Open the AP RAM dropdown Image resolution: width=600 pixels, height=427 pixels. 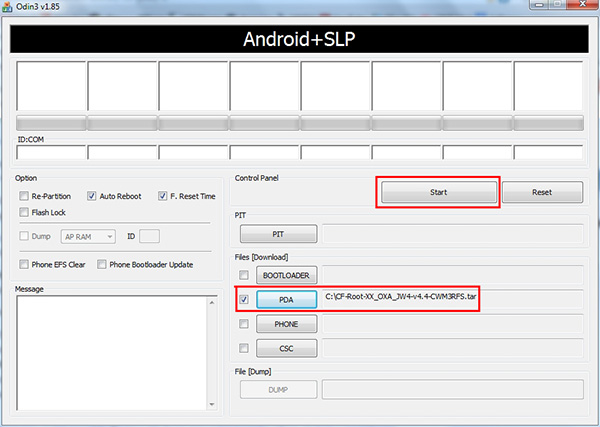pos(88,237)
